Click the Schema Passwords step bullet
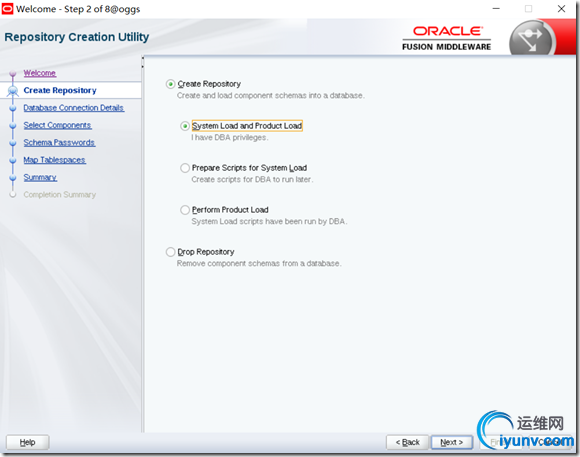Viewport: 580px width, 457px height. coord(13,143)
